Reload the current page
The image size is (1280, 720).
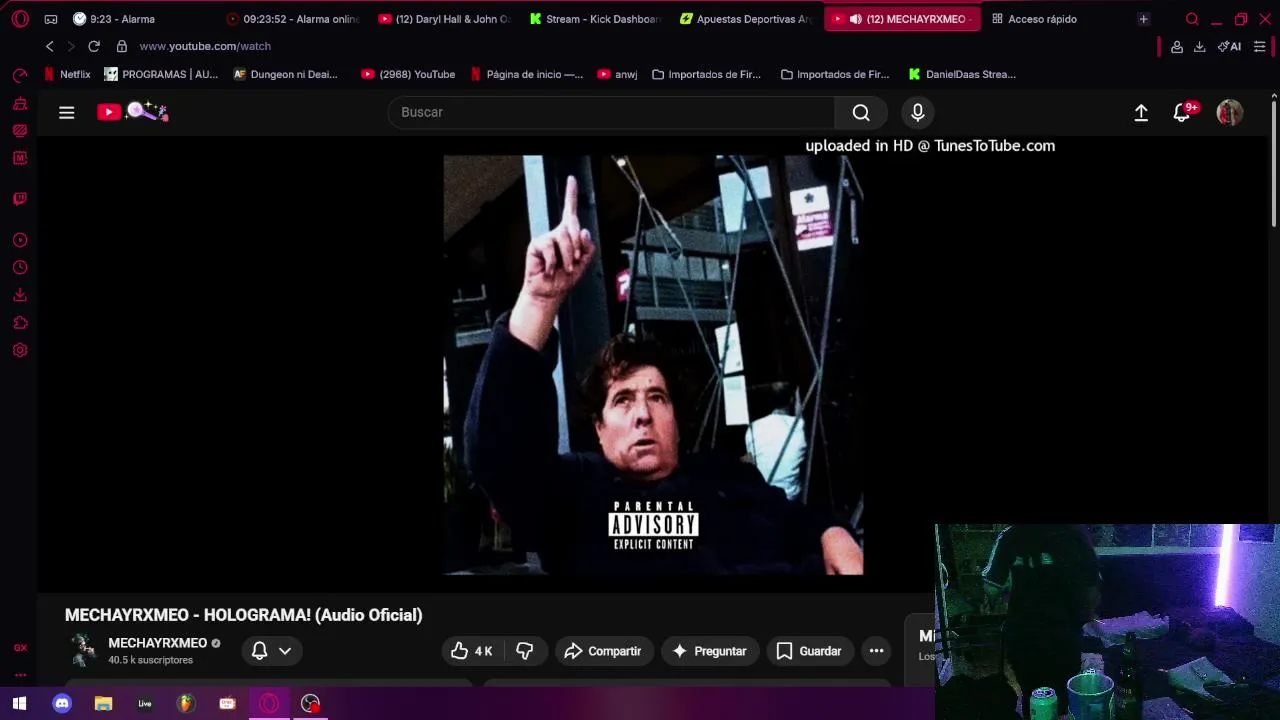(x=94, y=46)
